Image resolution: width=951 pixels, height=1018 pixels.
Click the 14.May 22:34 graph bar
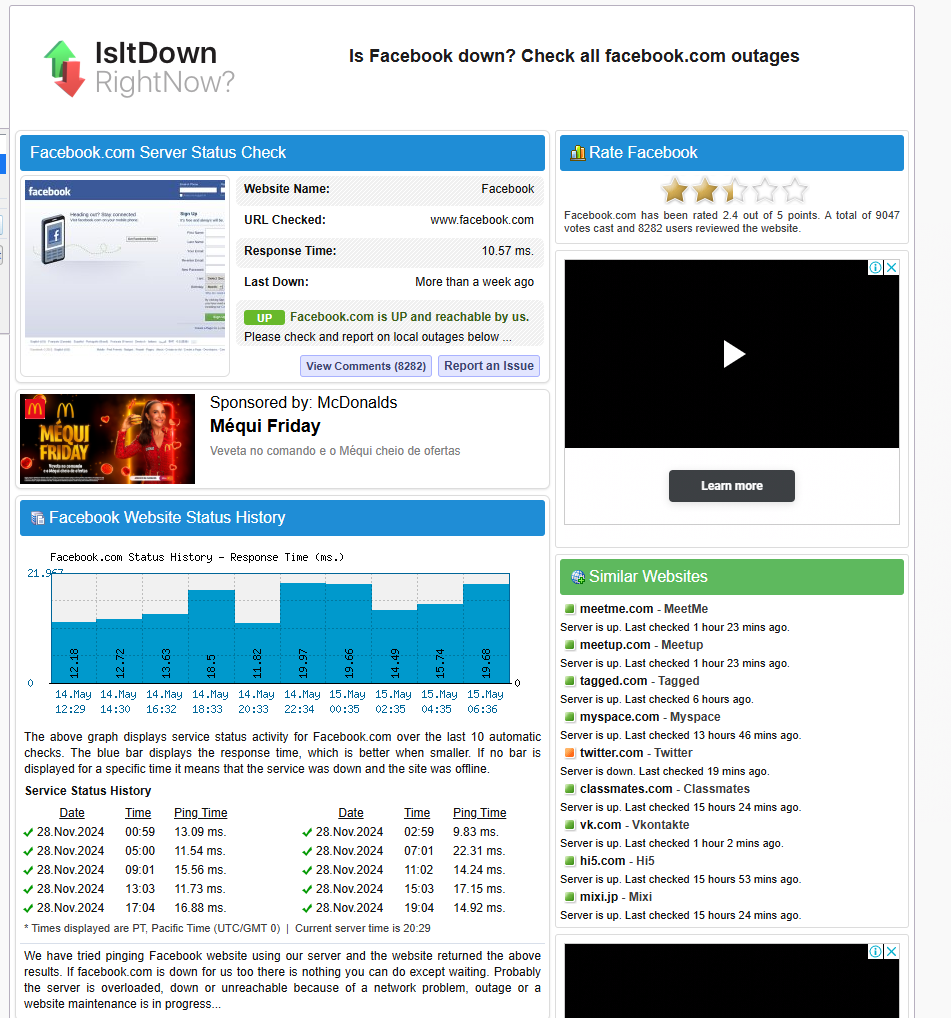click(303, 632)
